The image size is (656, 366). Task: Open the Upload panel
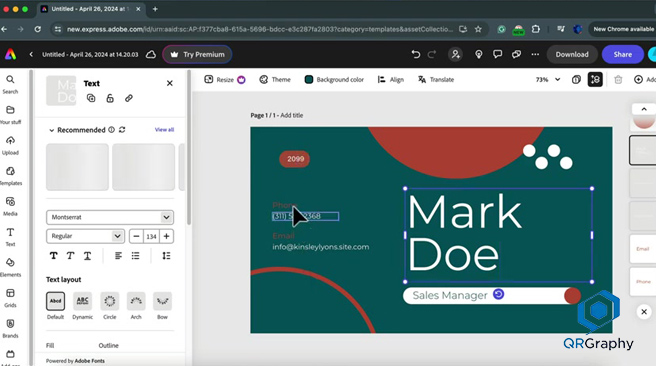pyautogui.click(x=10, y=145)
